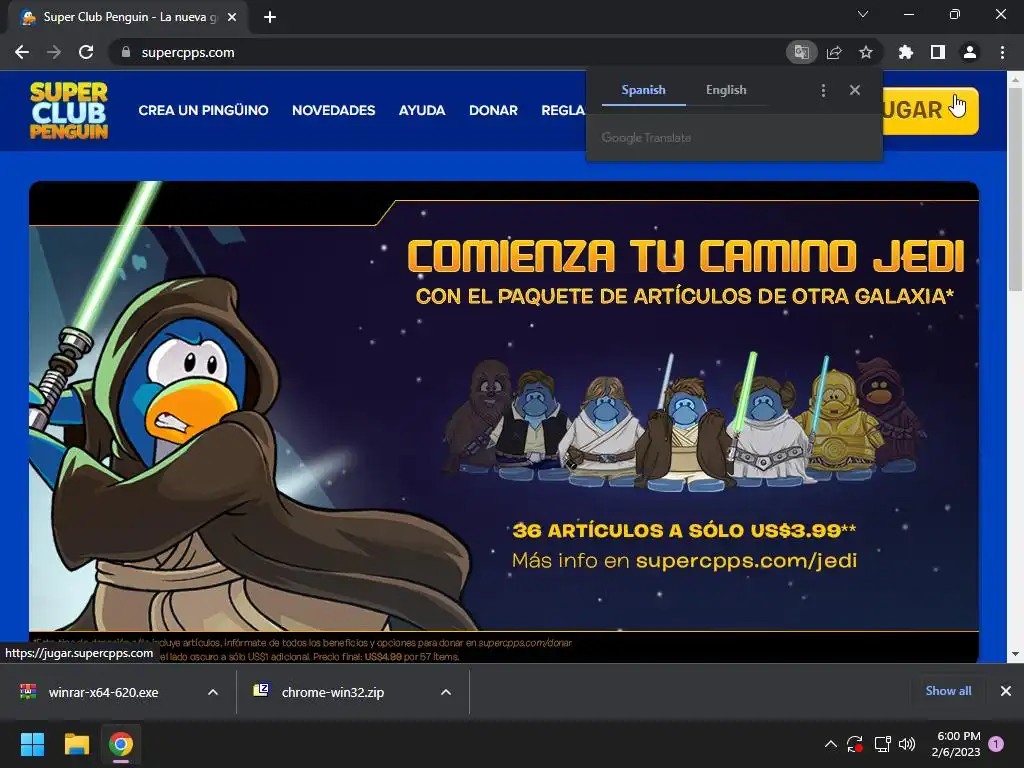Open the Extensions puzzle icon

(906, 52)
